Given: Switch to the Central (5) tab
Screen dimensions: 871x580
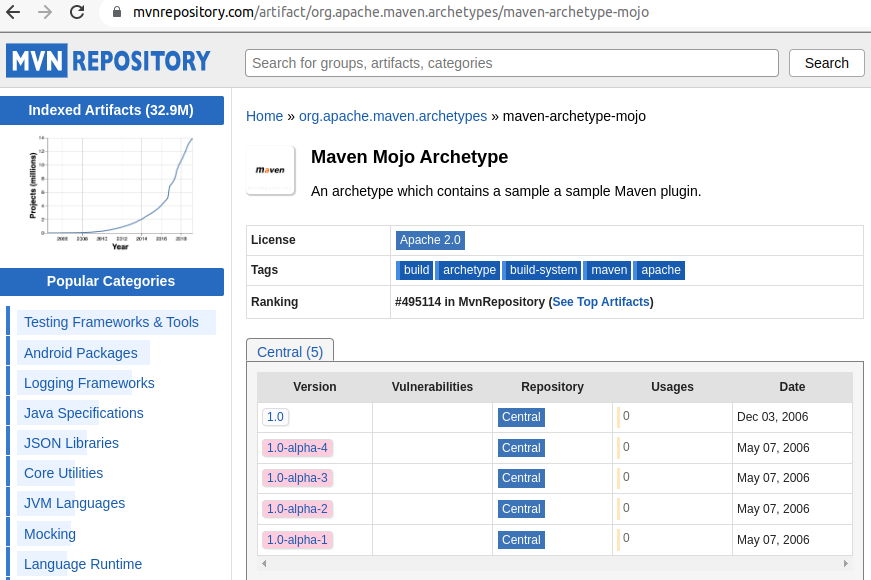Looking at the screenshot, I should pos(290,351).
